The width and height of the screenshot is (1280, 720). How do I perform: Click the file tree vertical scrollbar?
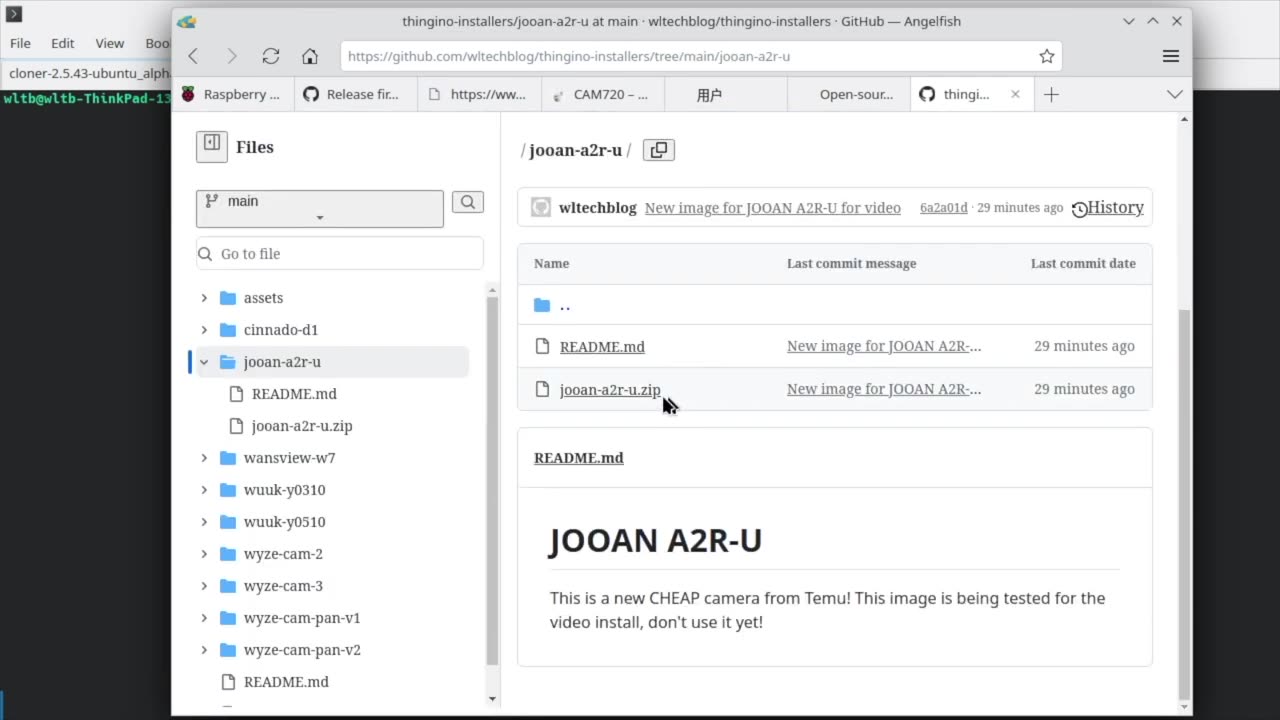click(492, 480)
